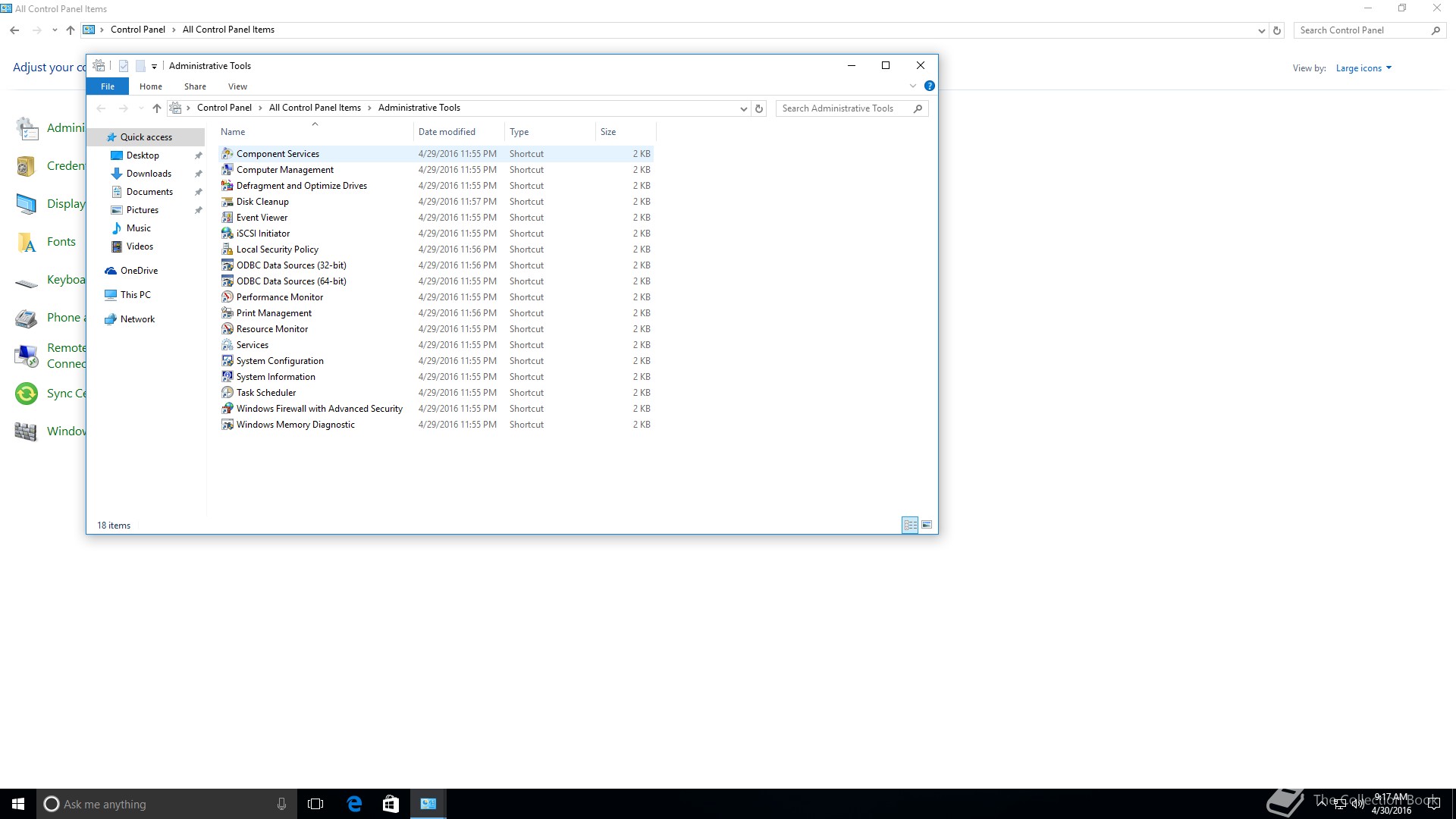Image resolution: width=1456 pixels, height=819 pixels.
Task: Sort by Name column header
Action: [315, 131]
